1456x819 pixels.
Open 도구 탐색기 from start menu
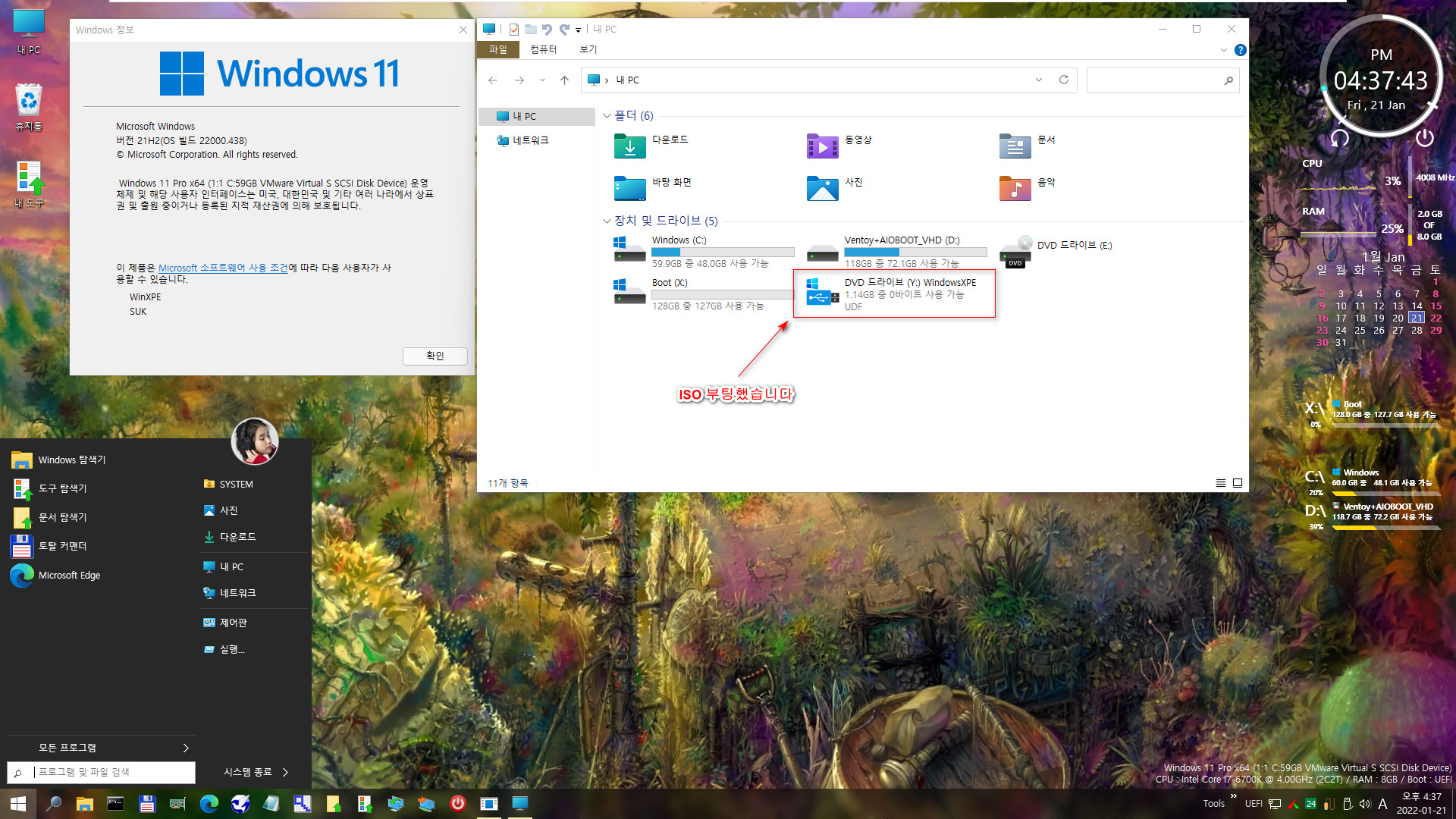[50, 488]
